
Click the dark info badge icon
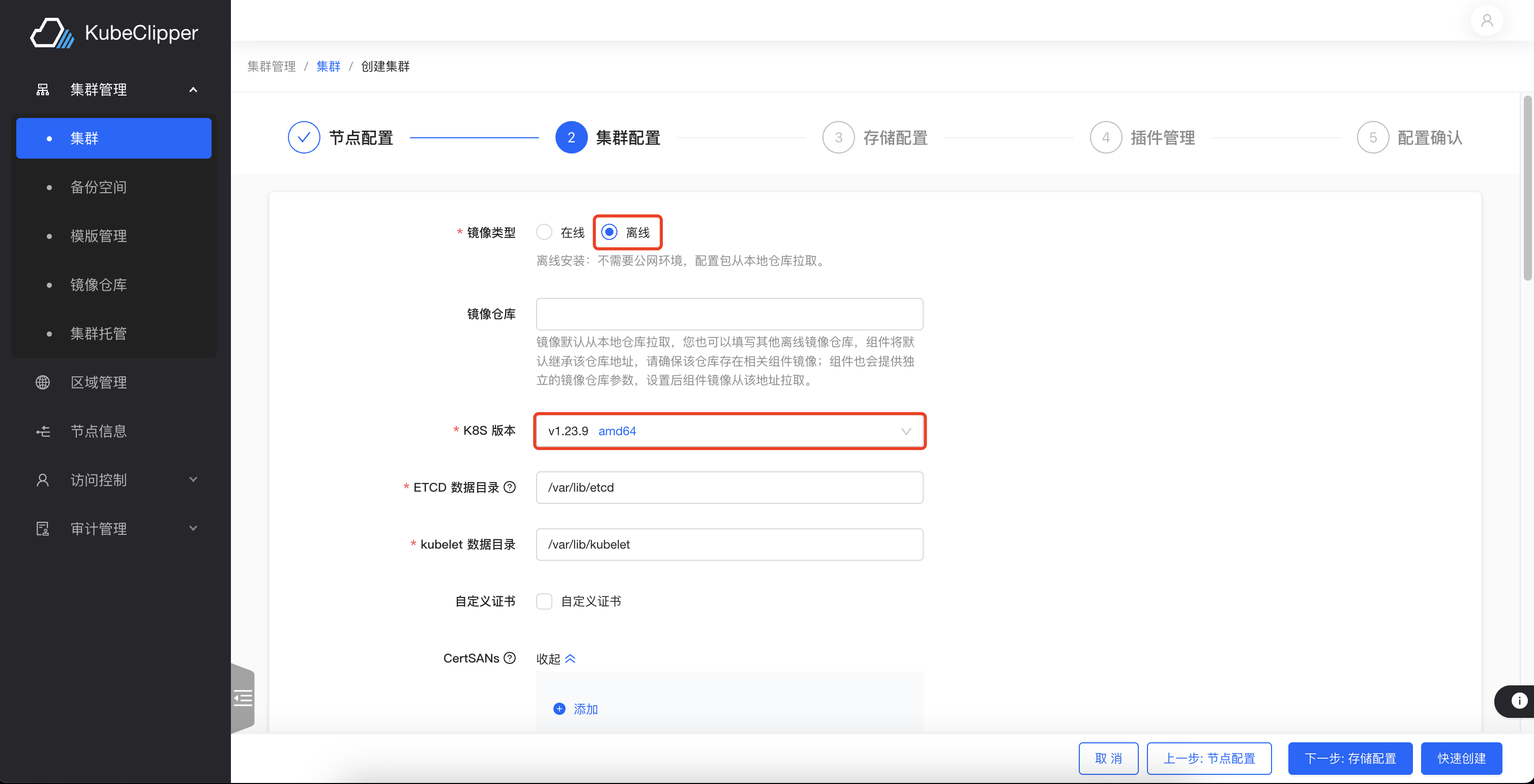(1519, 701)
